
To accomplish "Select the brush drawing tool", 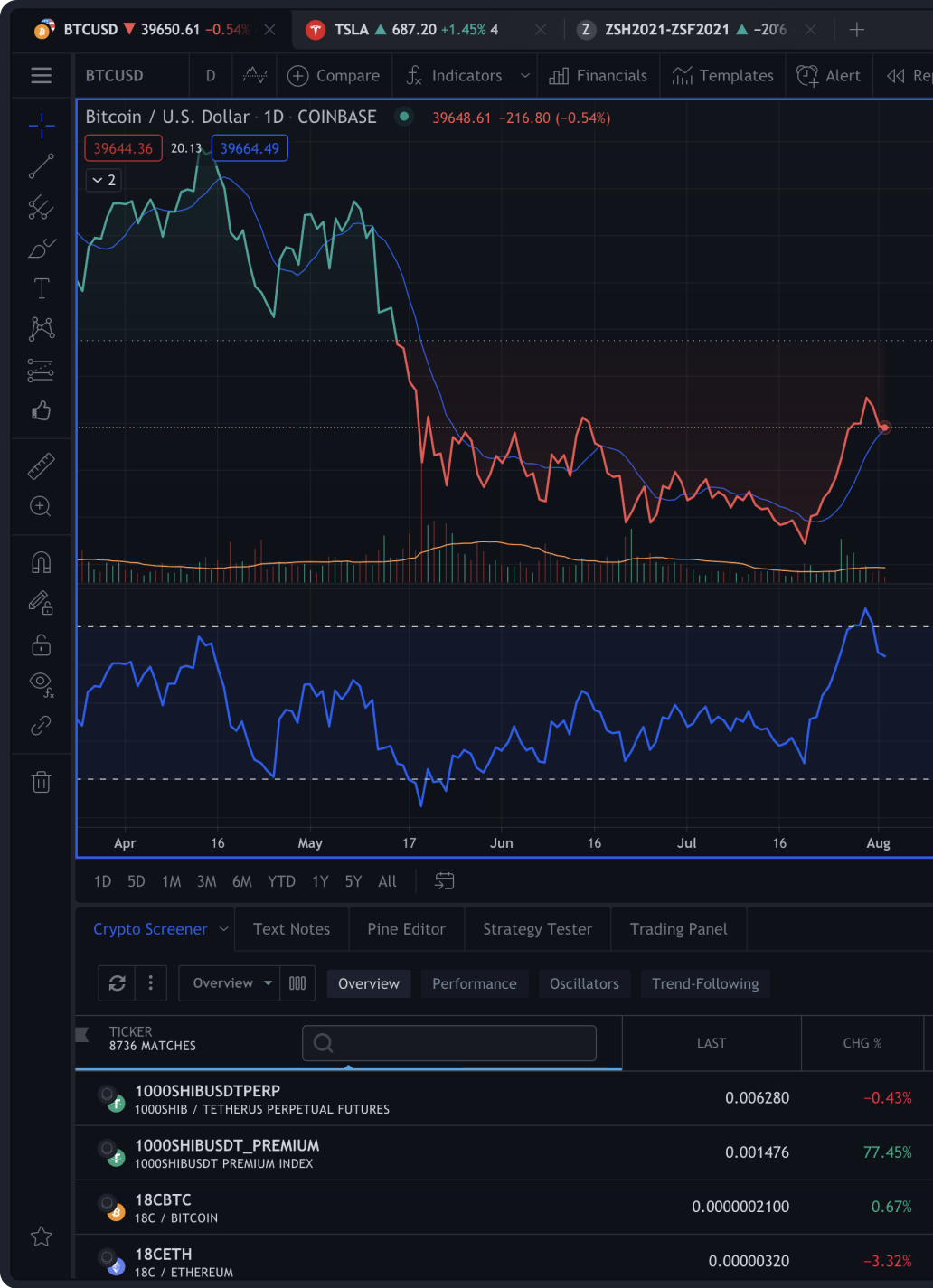I will click(41, 249).
